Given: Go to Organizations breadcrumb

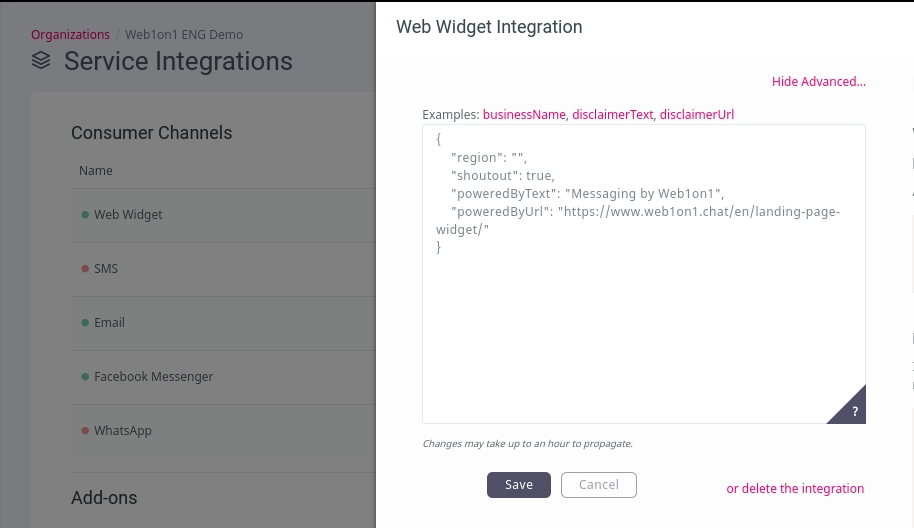Looking at the screenshot, I should [x=71, y=34].
